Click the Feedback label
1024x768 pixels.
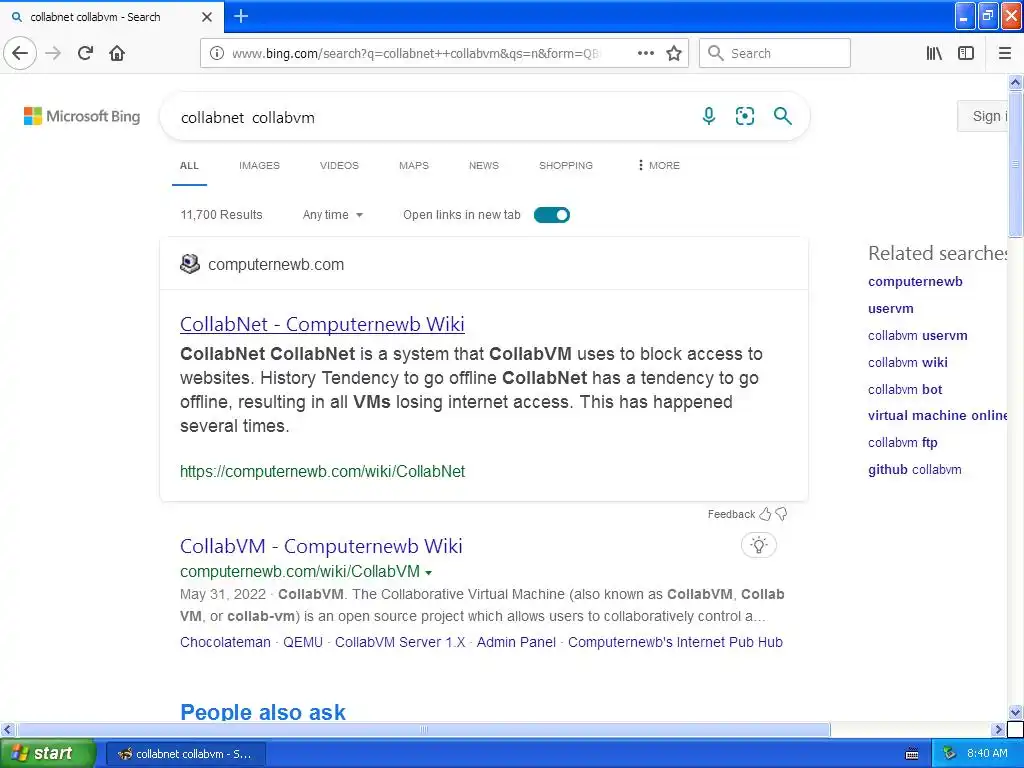pos(731,514)
